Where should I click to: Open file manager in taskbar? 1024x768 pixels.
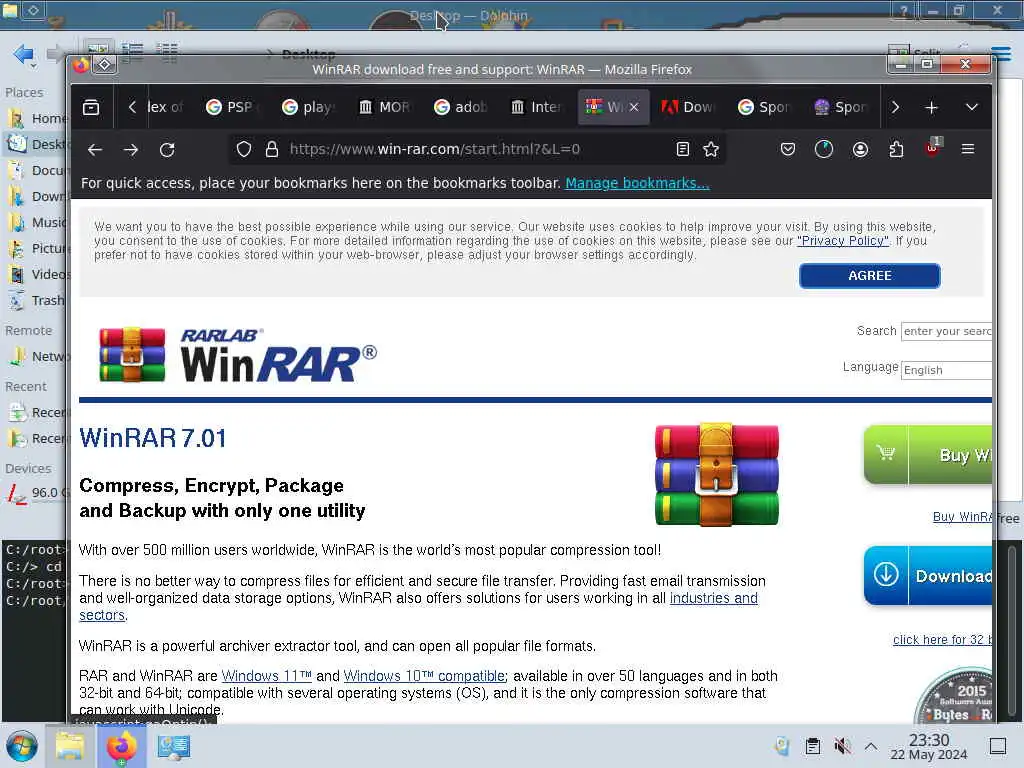pyautogui.click(x=70, y=746)
